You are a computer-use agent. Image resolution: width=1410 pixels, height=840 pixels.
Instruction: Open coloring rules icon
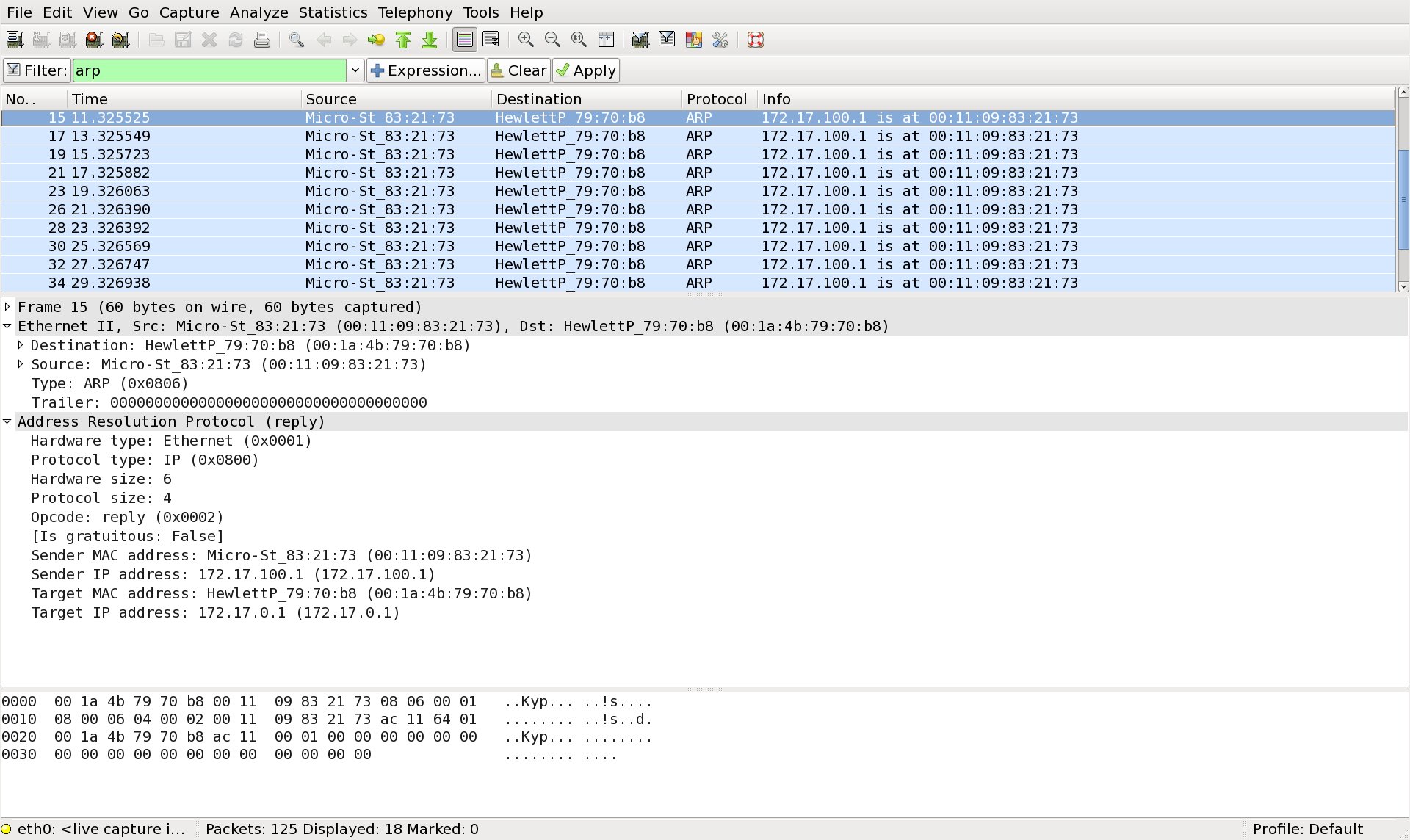(x=693, y=40)
